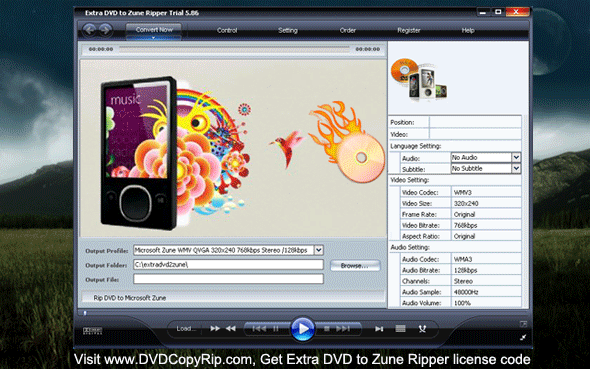Click the rewind icon
Image resolution: width=590 pixels, height=369 pixels.
point(231,329)
